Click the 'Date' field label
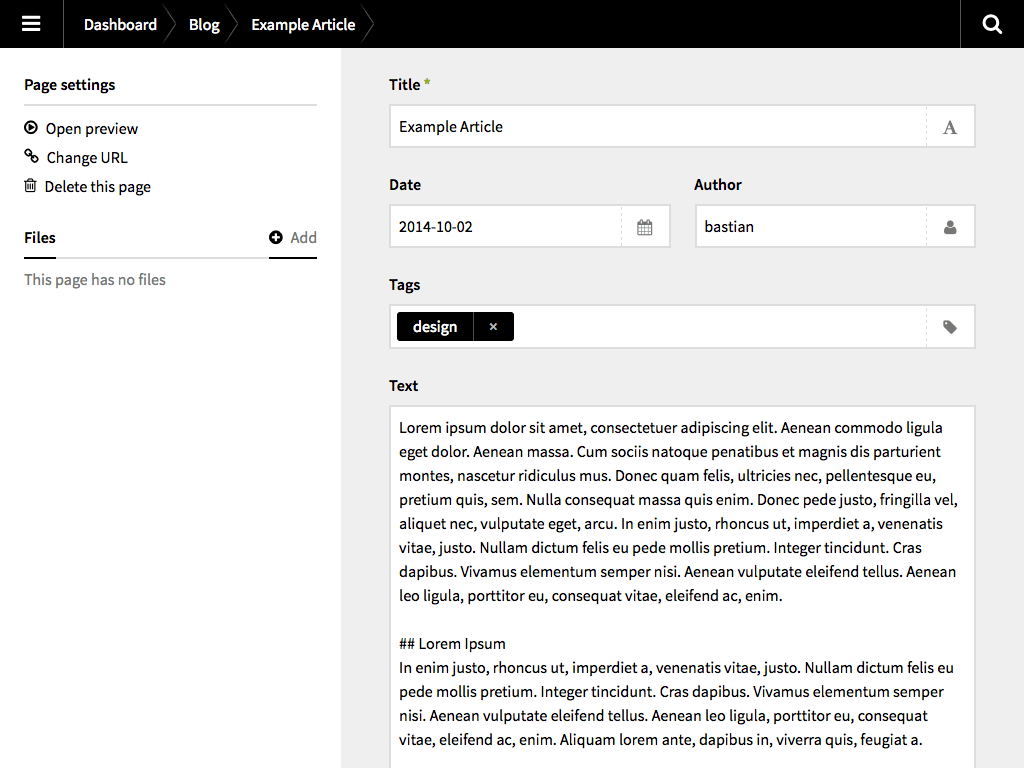Viewport: 1024px width, 768px height. [x=405, y=185]
